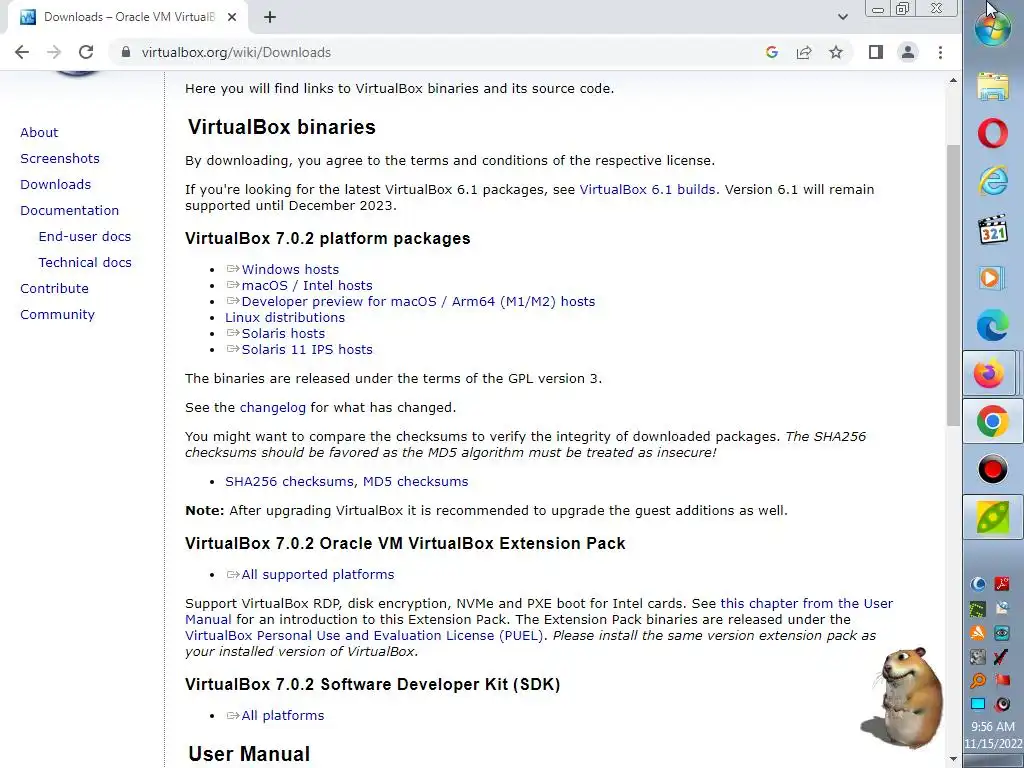Switch to Firefox in the taskbar

pyautogui.click(x=989, y=374)
